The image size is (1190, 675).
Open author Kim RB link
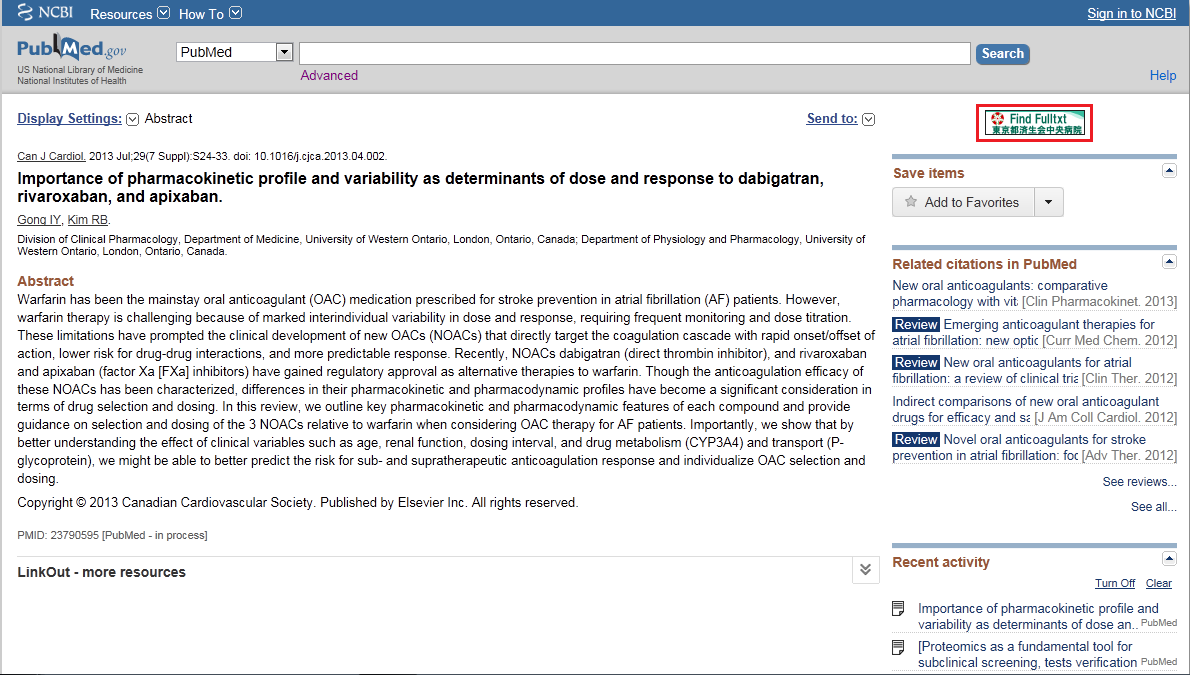click(87, 219)
